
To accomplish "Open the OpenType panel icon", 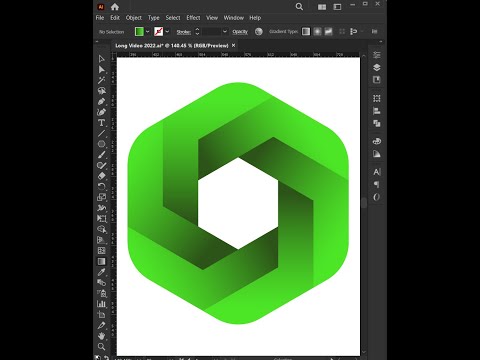I will click(377, 197).
